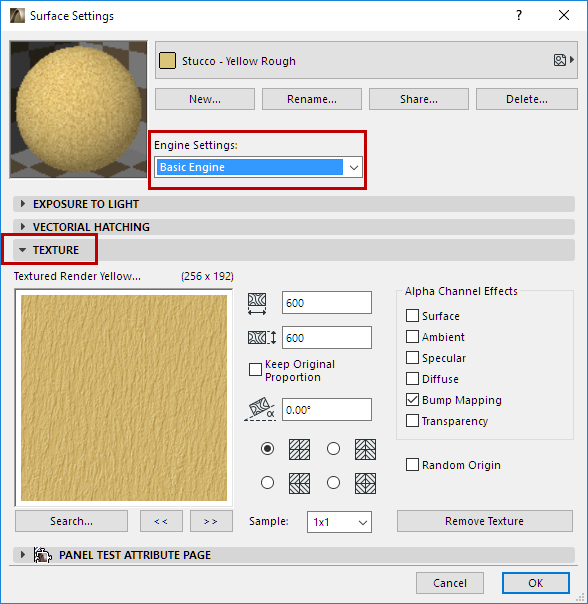Click the horizontally mirrored tiling pattern icon

click(x=365, y=450)
